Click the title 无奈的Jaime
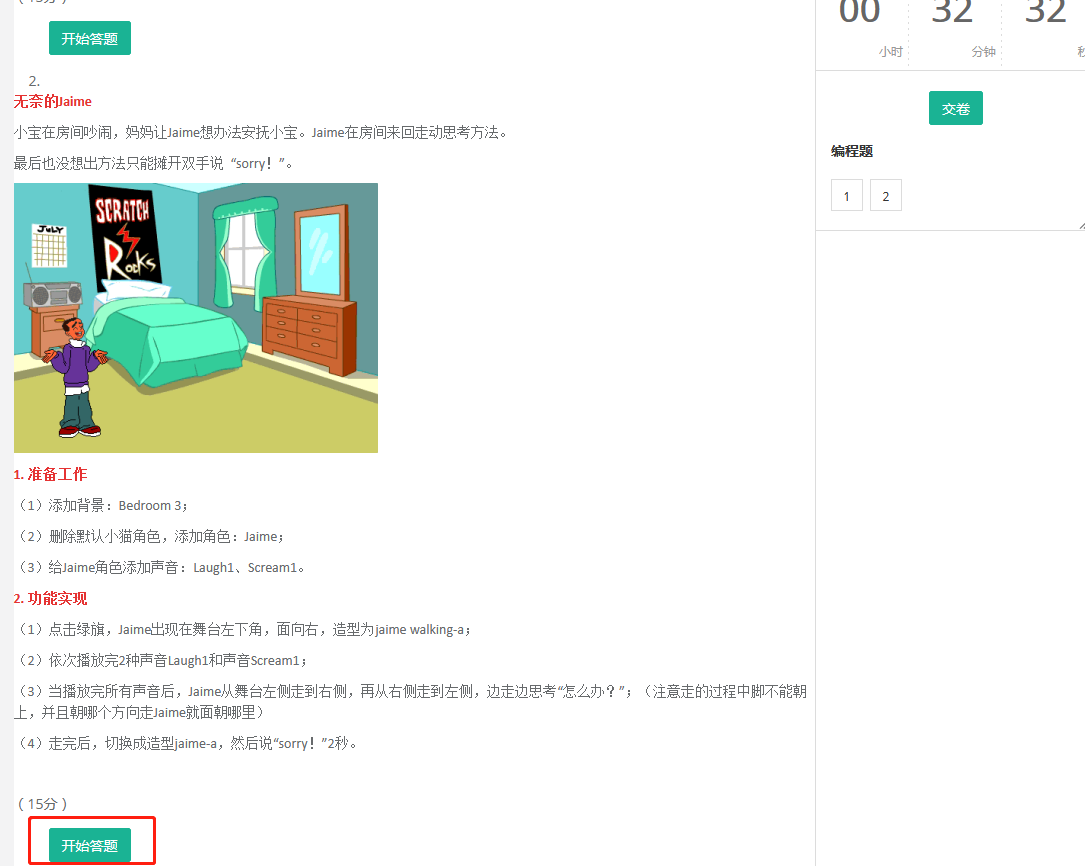Viewport: 1085px width, 866px height. pyautogui.click(x=53, y=102)
